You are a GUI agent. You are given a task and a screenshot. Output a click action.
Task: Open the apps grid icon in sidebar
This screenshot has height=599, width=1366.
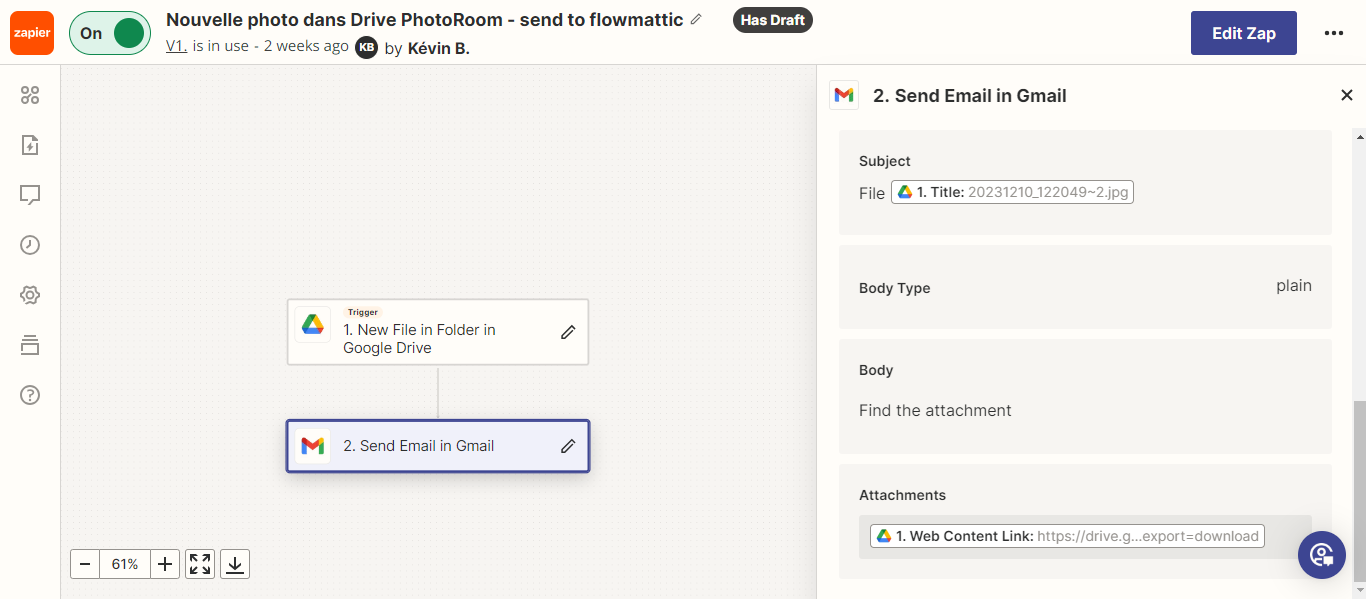click(30, 95)
